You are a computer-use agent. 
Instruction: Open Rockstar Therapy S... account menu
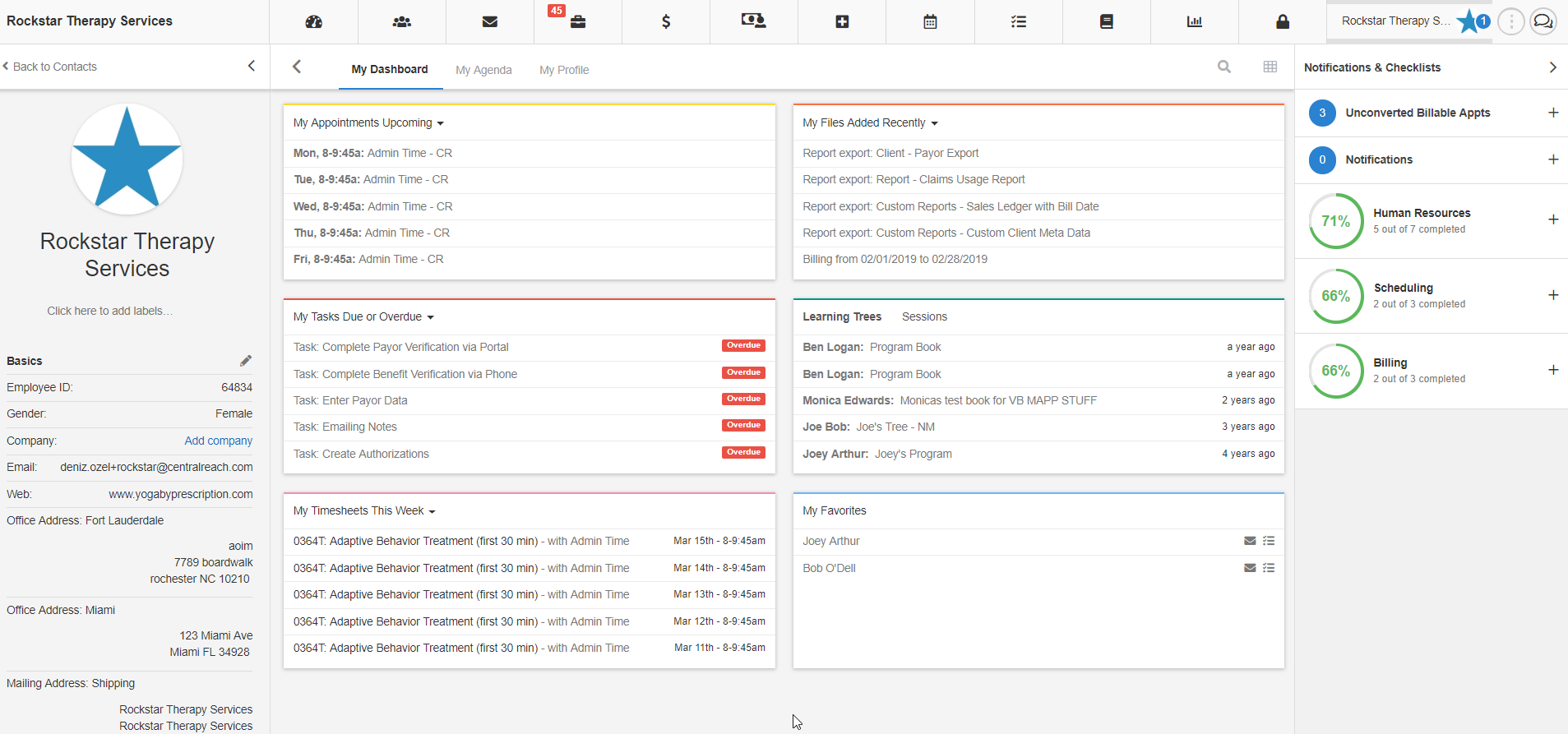[x=1395, y=21]
